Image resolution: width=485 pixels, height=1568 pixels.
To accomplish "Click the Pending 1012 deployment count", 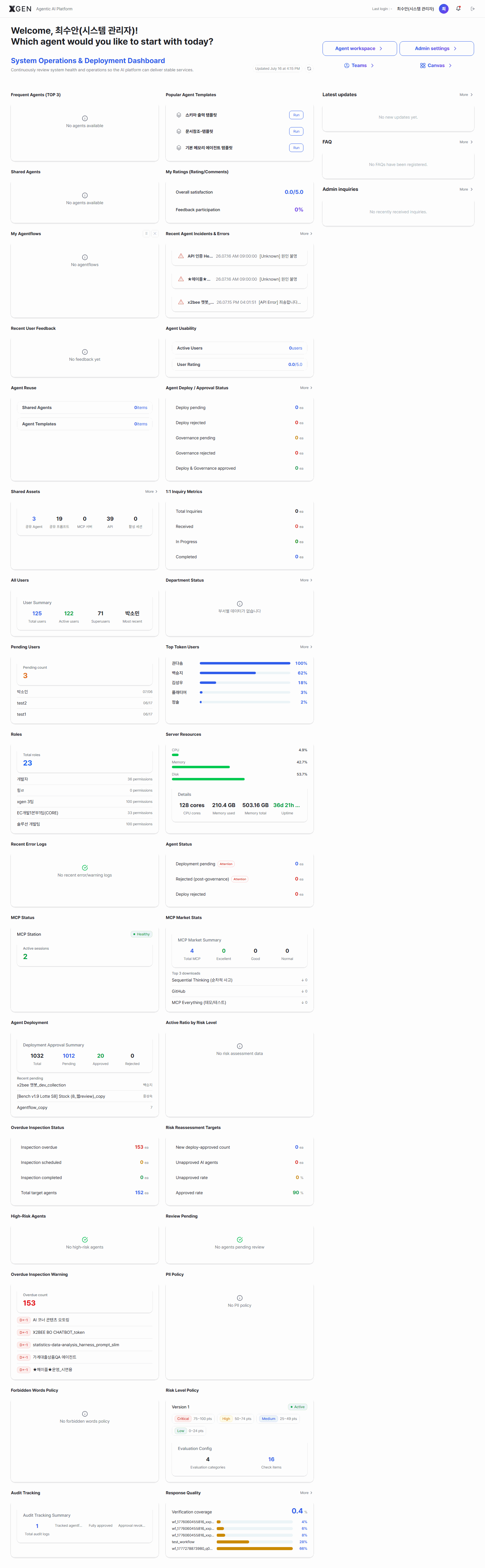I will pyautogui.click(x=69, y=1056).
